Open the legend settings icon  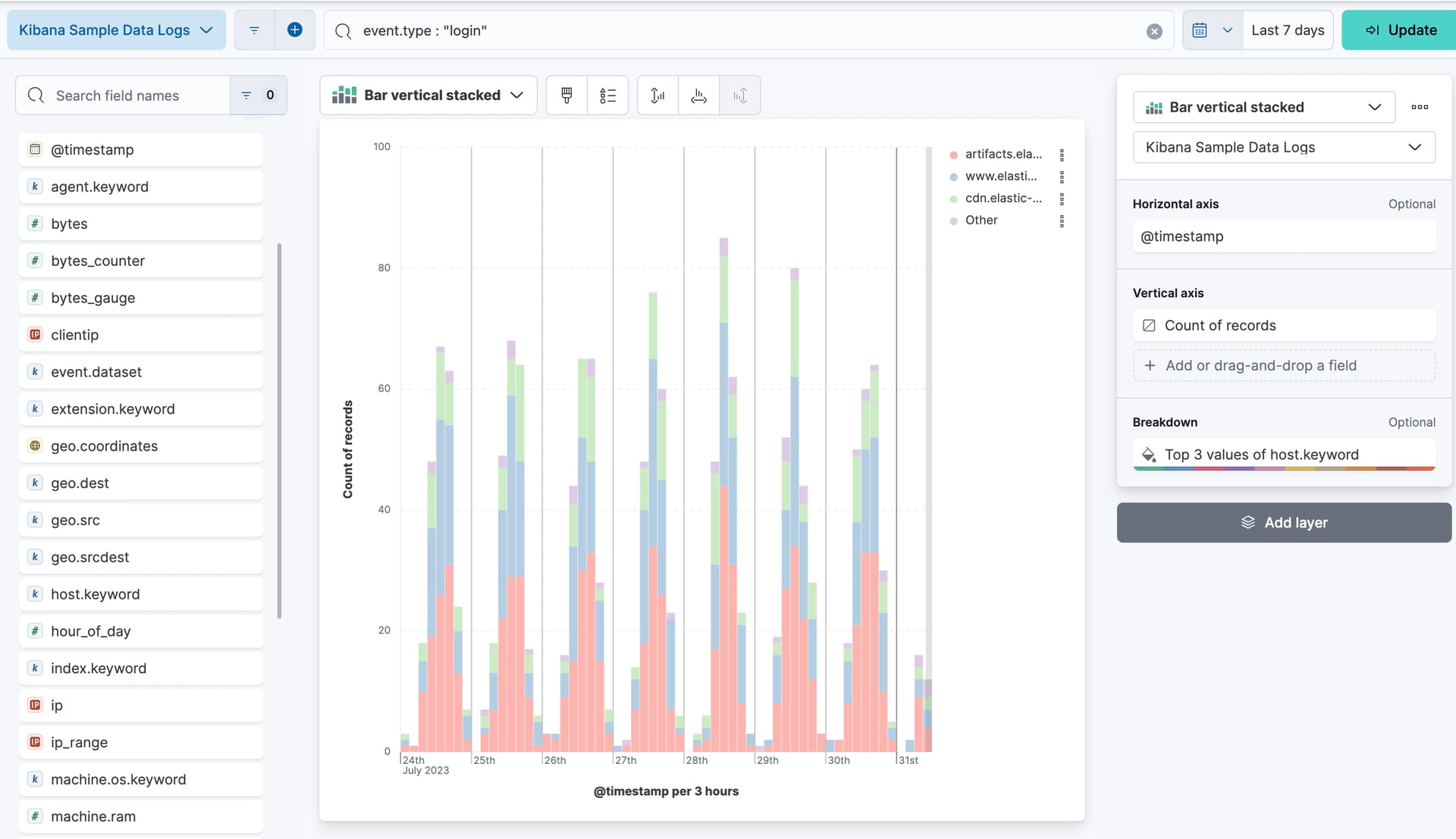[607, 95]
